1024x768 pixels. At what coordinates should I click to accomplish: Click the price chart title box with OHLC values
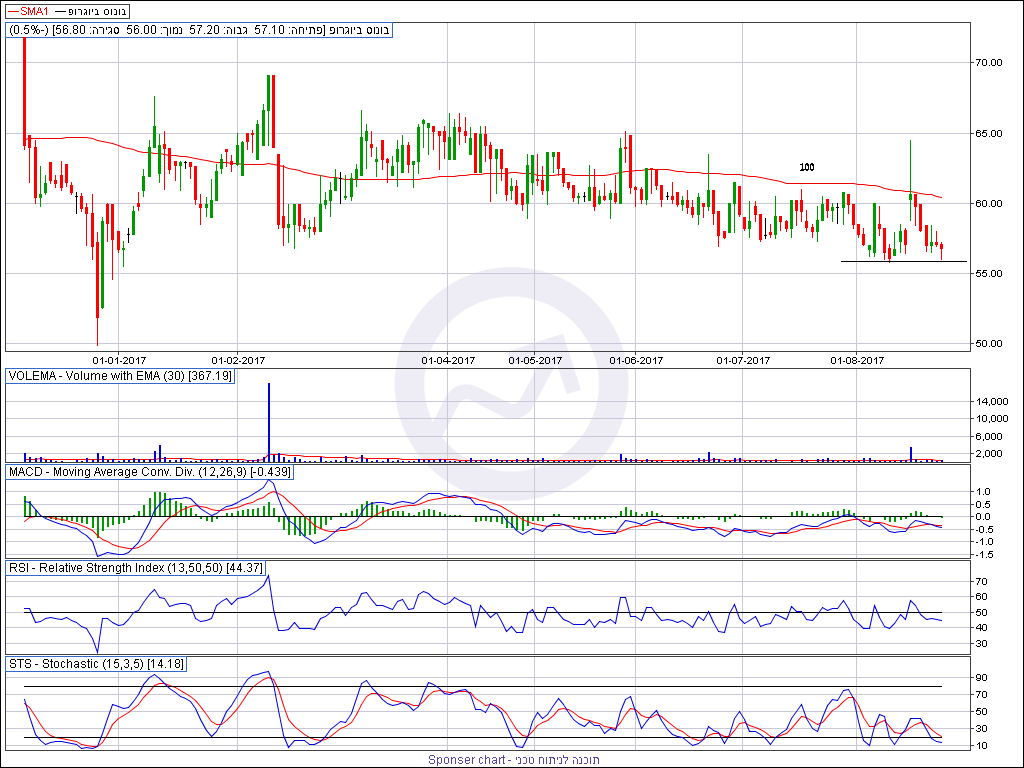pyautogui.click(x=200, y=30)
